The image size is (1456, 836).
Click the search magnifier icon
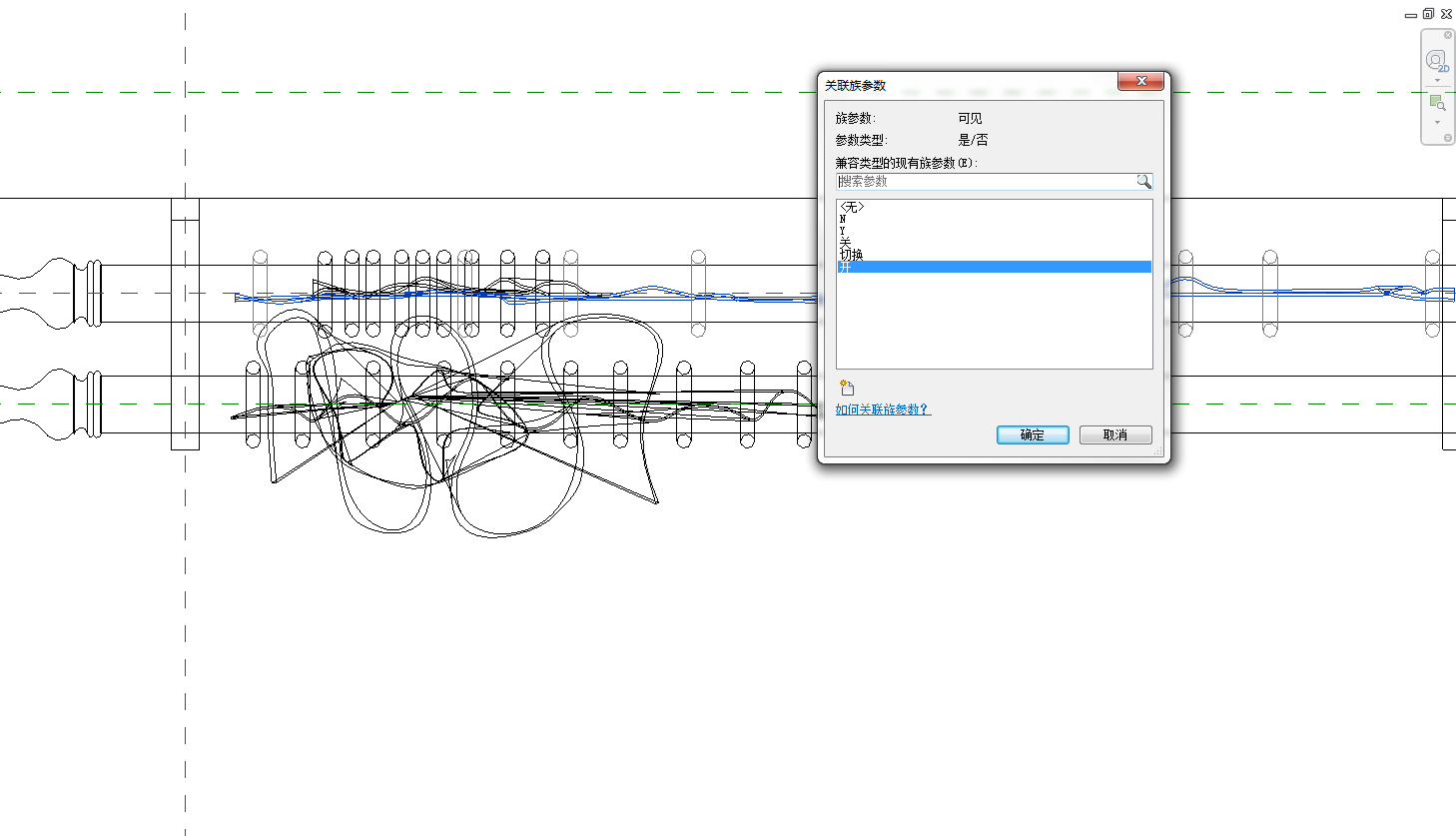tap(1143, 182)
